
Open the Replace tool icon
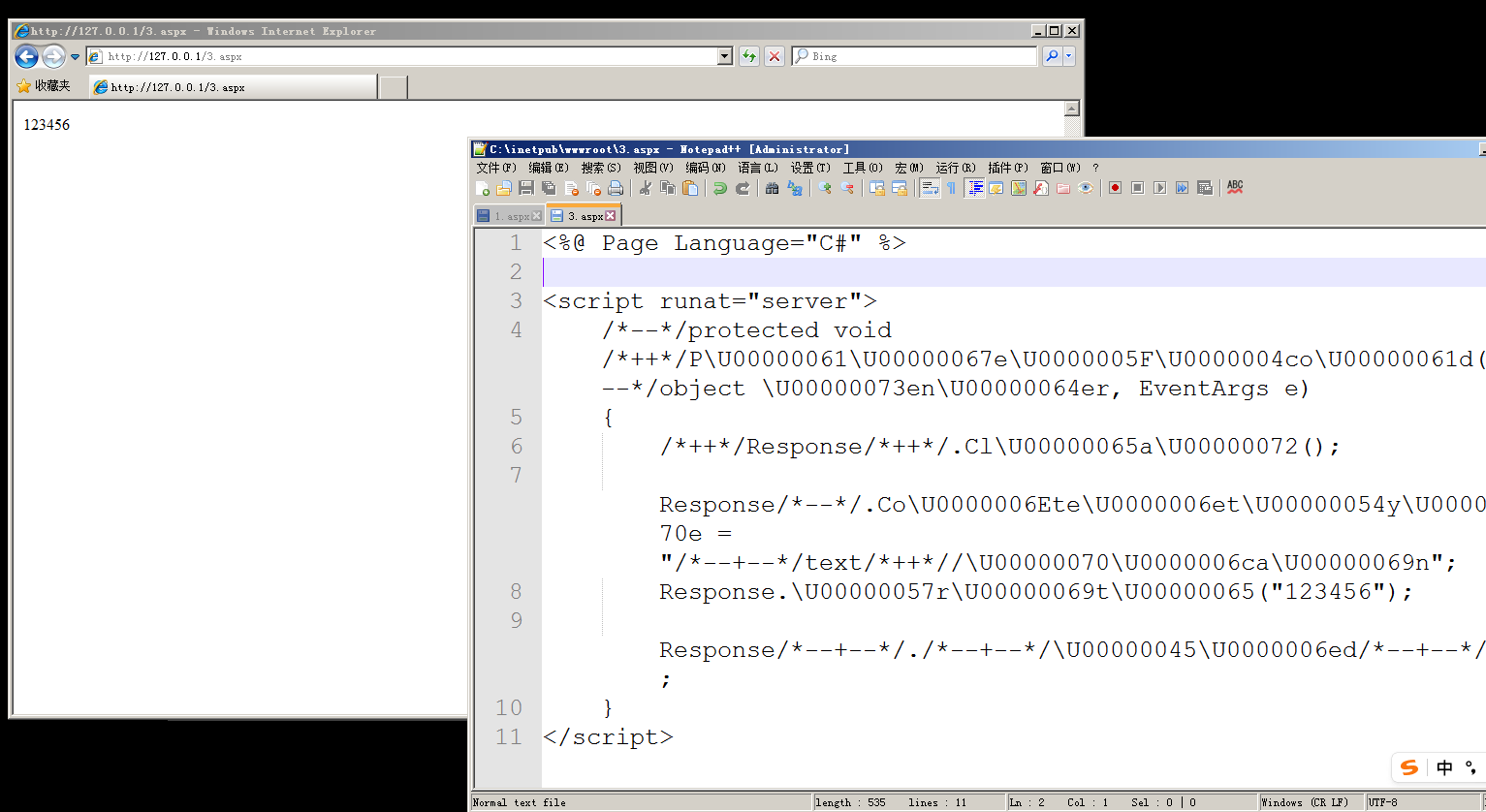pos(794,188)
